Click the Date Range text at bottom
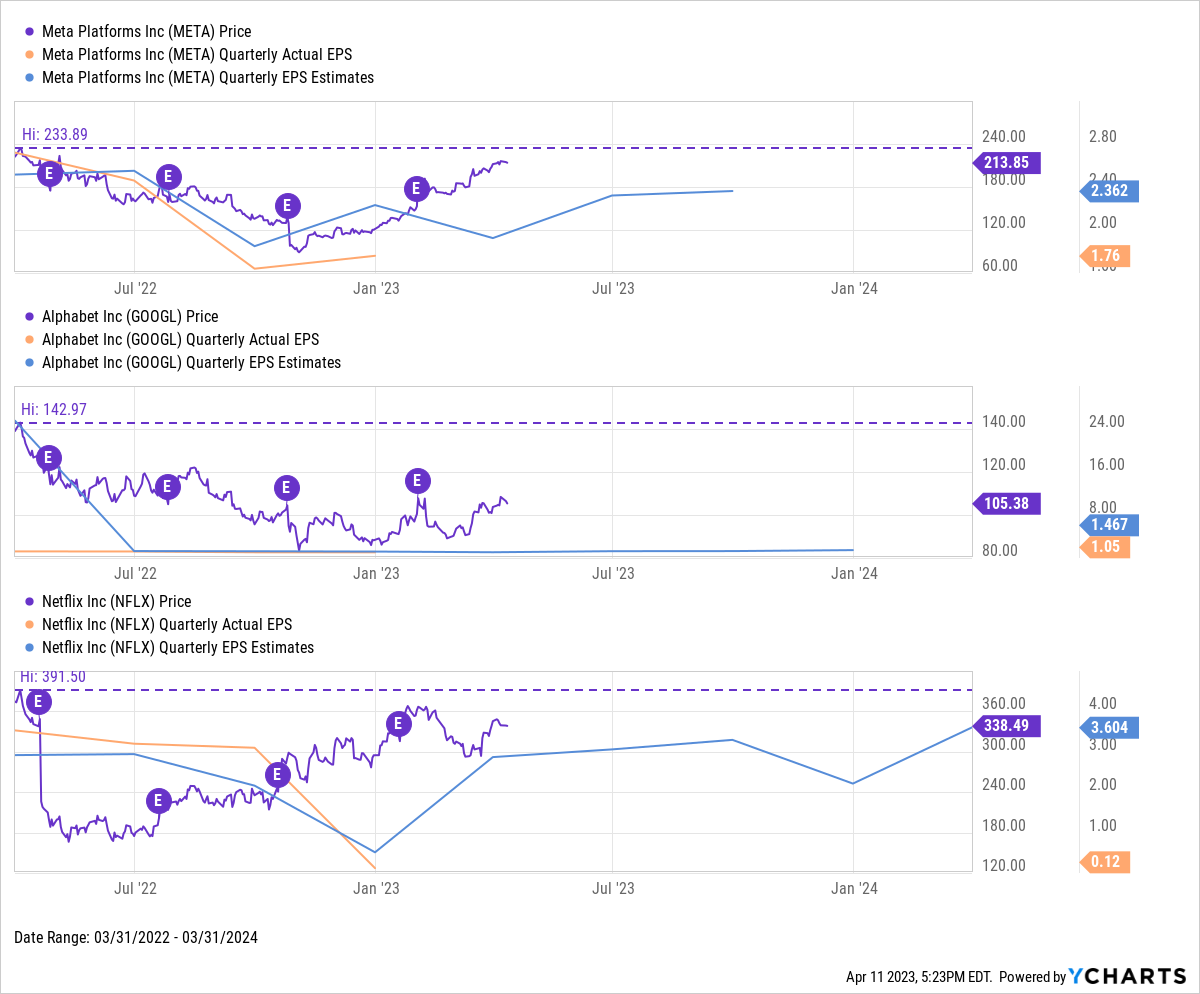This screenshot has width=1200, height=994. coord(136,937)
